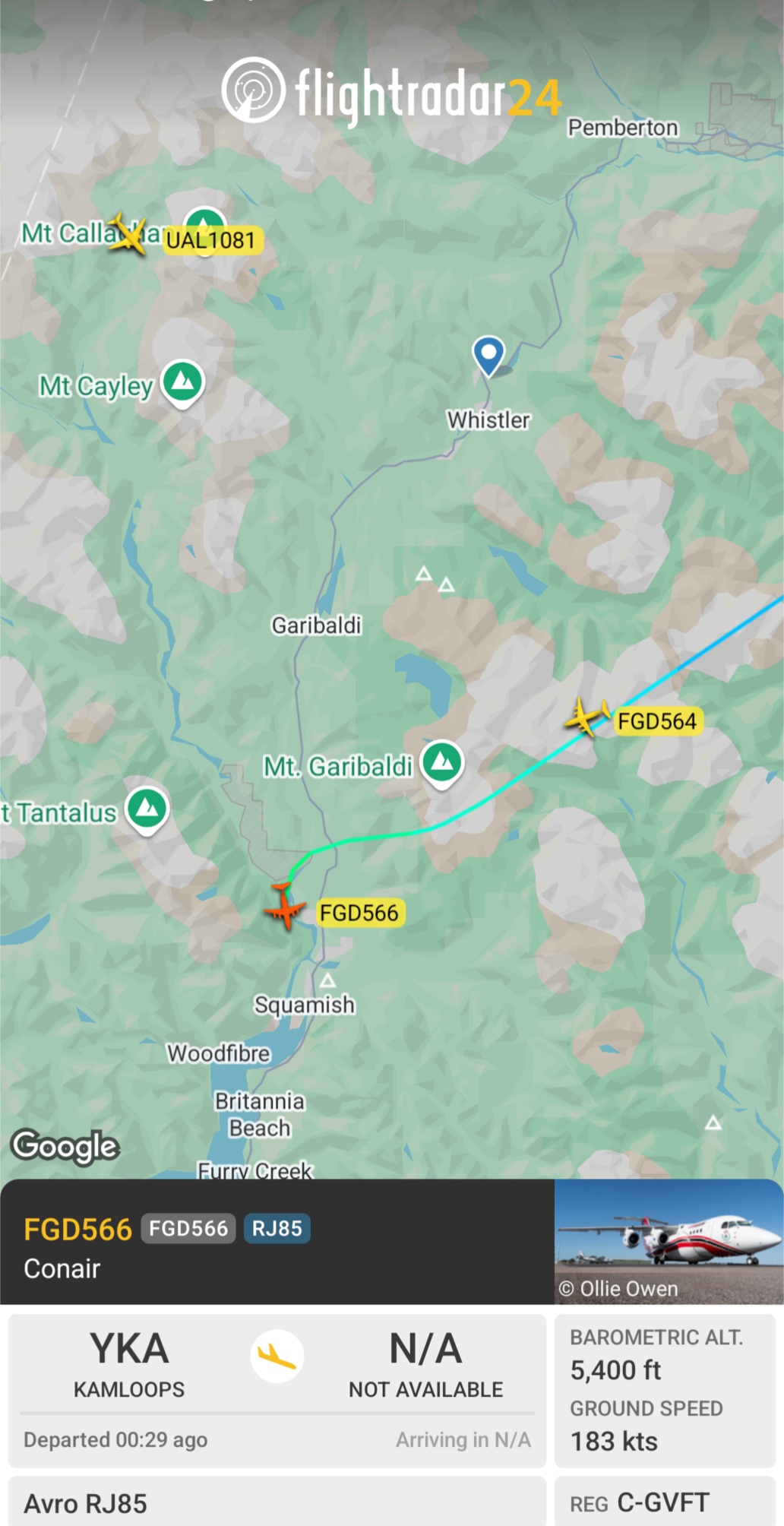
Task: Tap the yellow FGD564 aircraft icon
Action: [587, 717]
